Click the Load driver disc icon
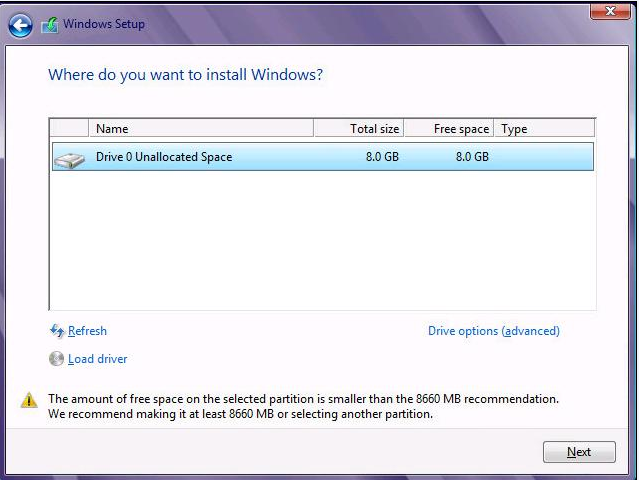 [57, 359]
